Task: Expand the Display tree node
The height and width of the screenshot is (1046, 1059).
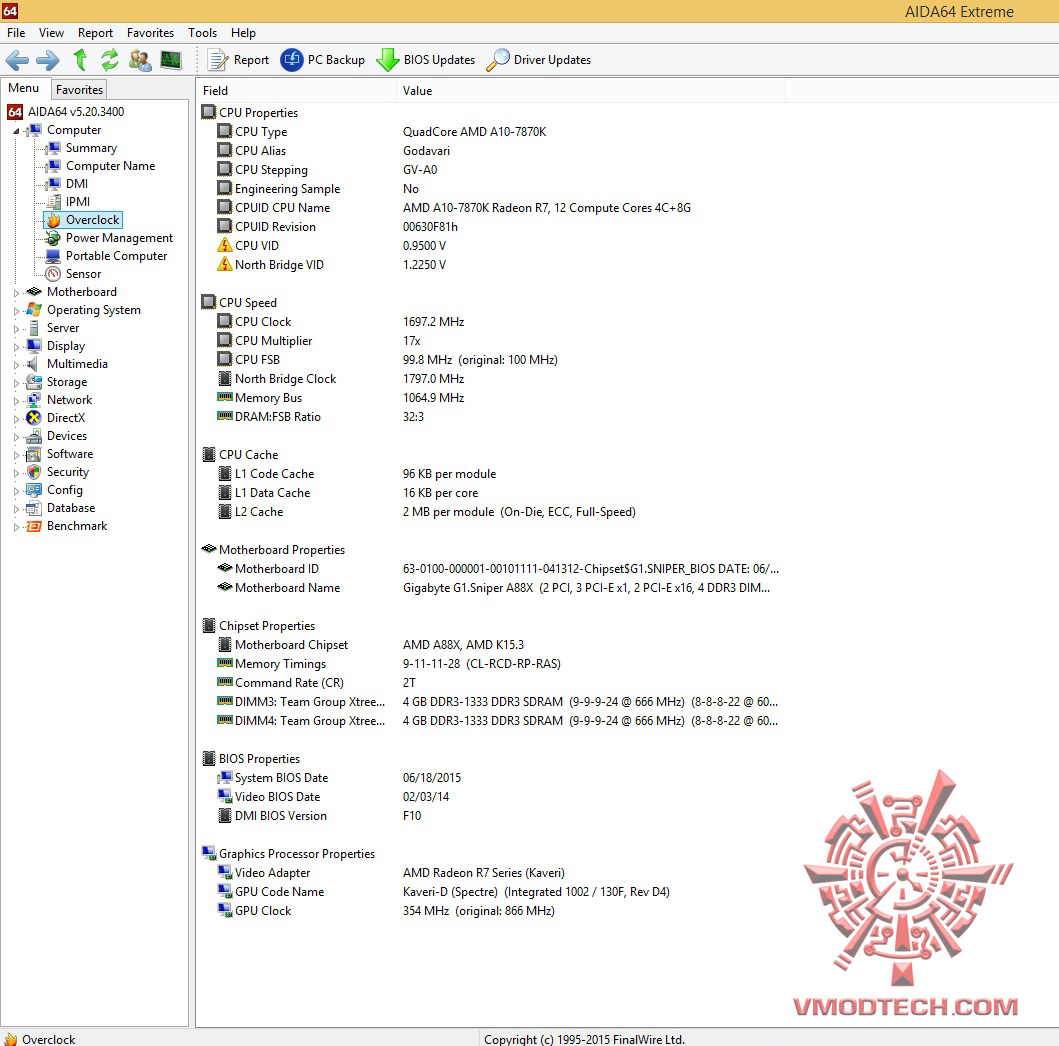Action: pyautogui.click(x=16, y=347)
